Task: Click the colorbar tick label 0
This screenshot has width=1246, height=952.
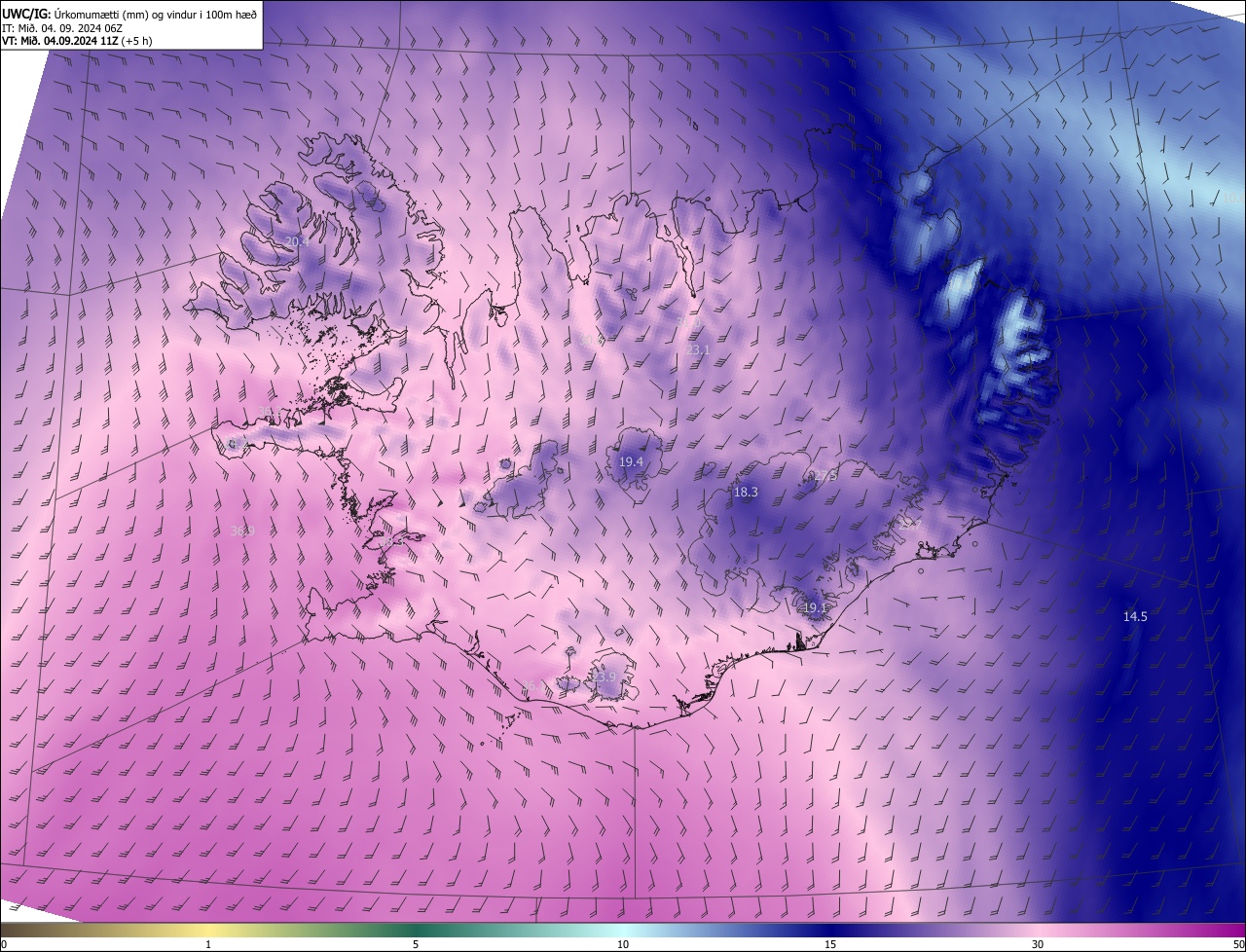Action: [4, 944]
